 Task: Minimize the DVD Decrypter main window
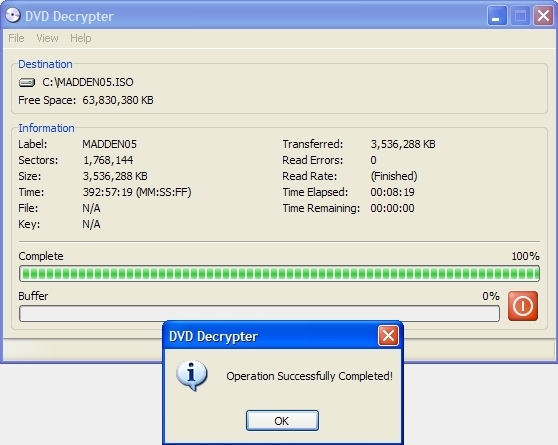[x=497, y=16]
